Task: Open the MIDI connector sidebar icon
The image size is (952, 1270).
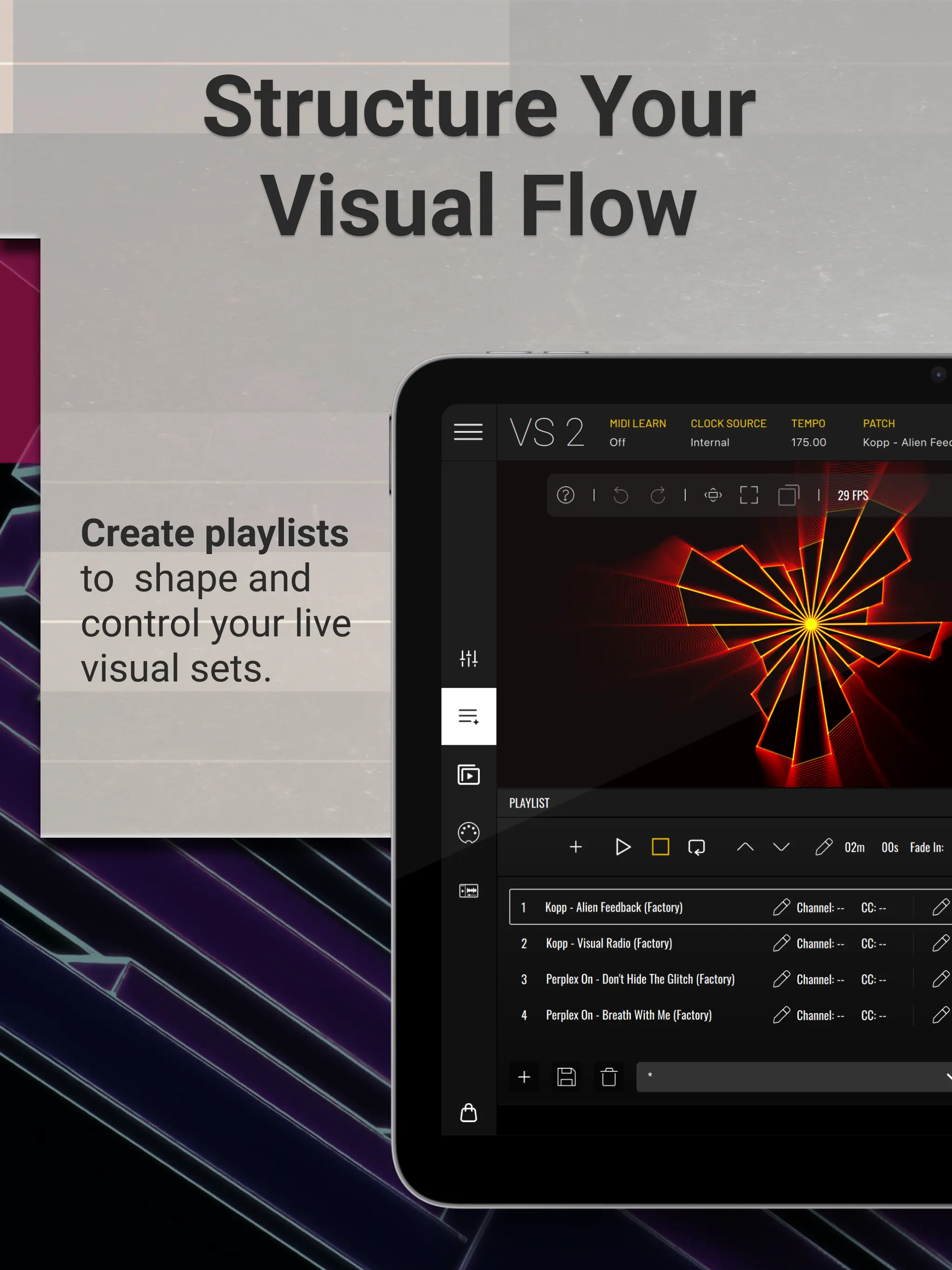Action: click(x=469, y=833)
